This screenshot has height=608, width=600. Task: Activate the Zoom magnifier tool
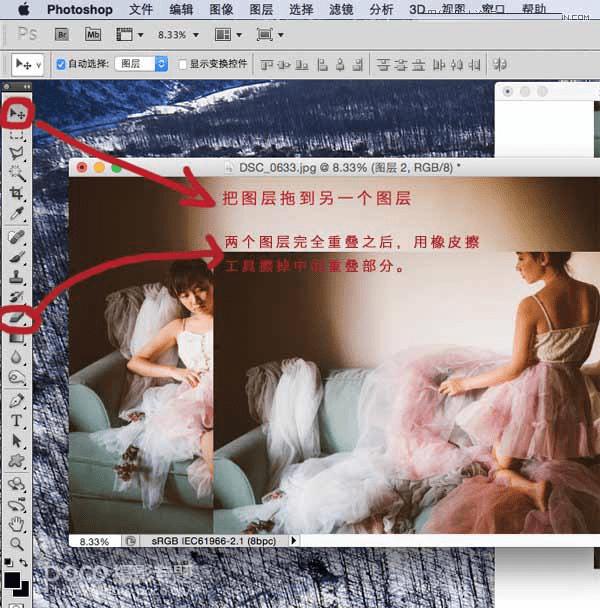[x=16, y=544]
